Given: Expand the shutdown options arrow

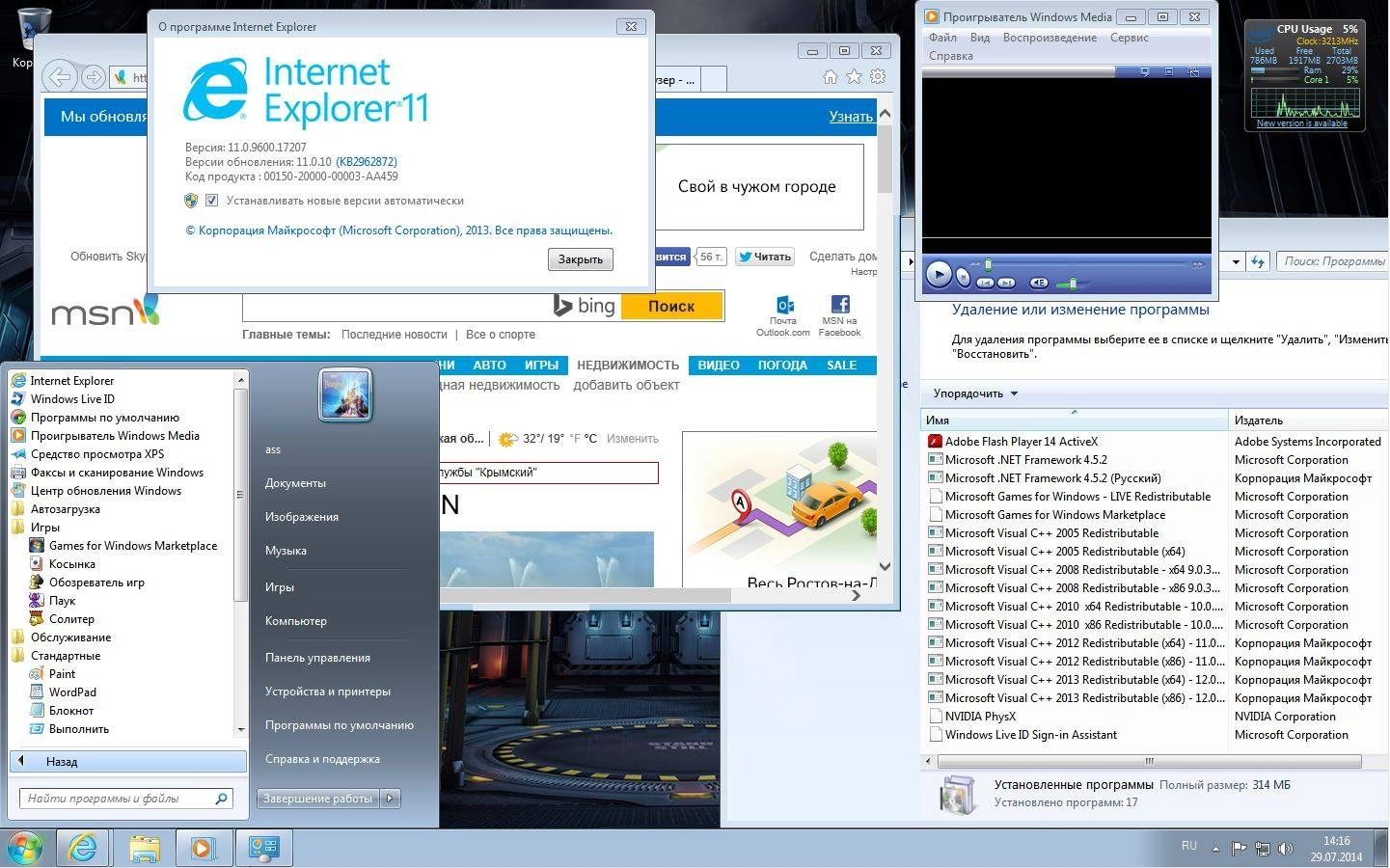Looking at the screenshot, I should (390, 799).
